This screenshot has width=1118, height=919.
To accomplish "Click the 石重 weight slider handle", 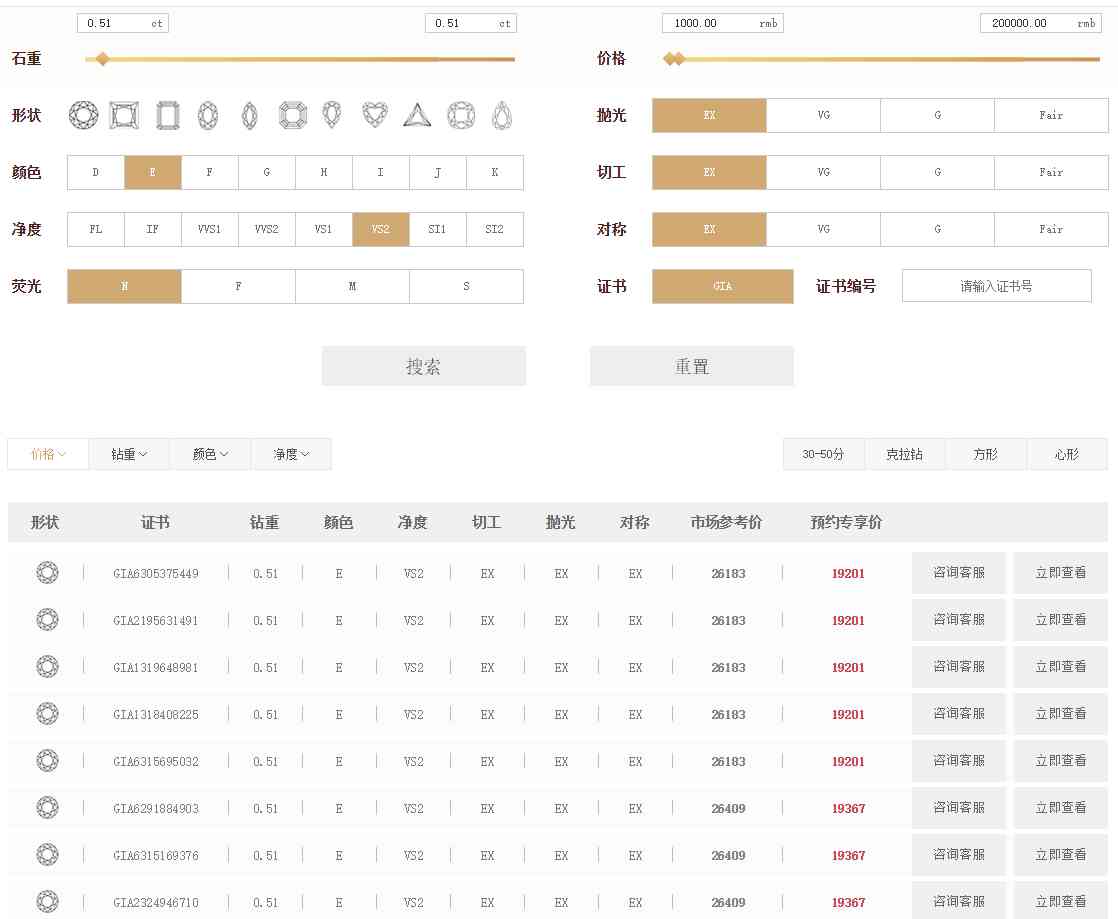I will [x=102, y=60].
